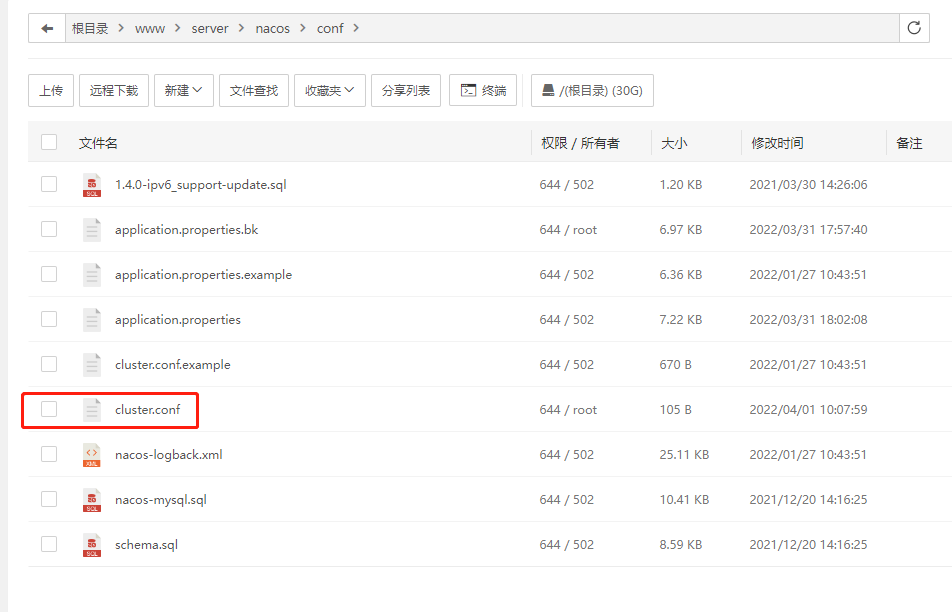Click the 2022/04/01 10:07:59 modified time
Viewport: 952px width, 612px height.
tap(808, 410)
